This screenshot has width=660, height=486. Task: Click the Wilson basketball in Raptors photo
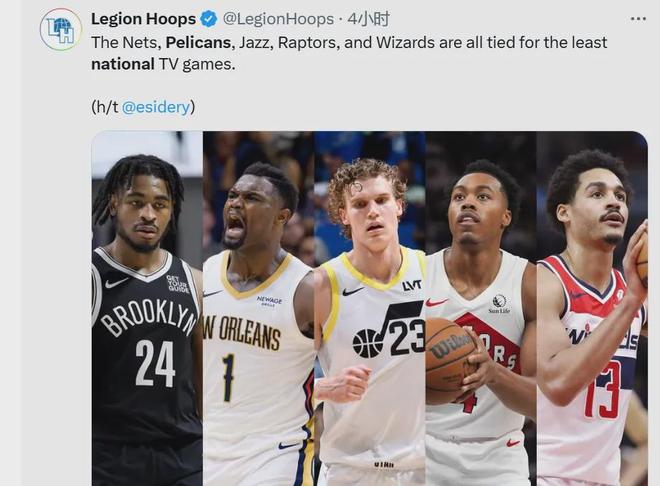click(x=452, y=354)
